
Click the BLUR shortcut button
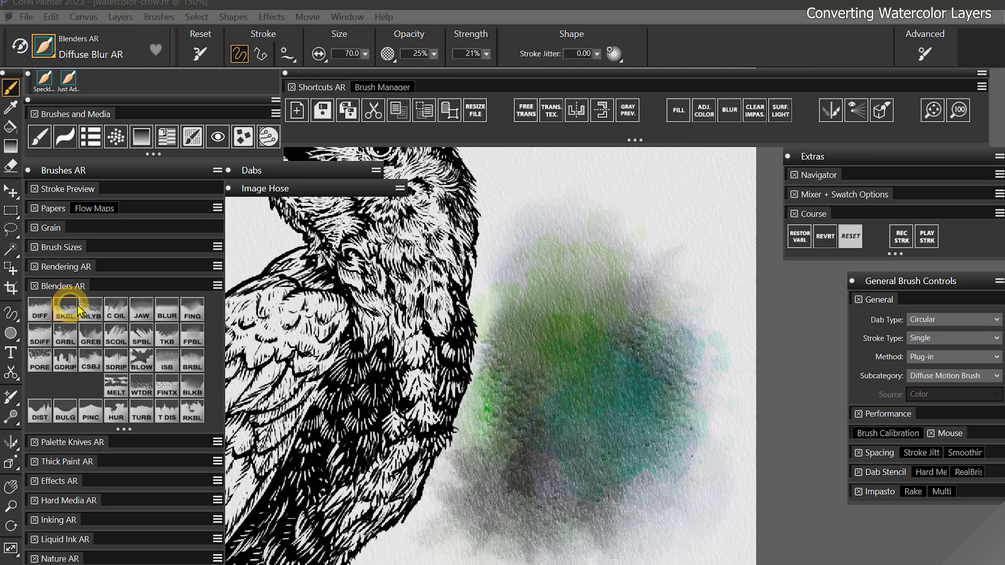(729, 110)
